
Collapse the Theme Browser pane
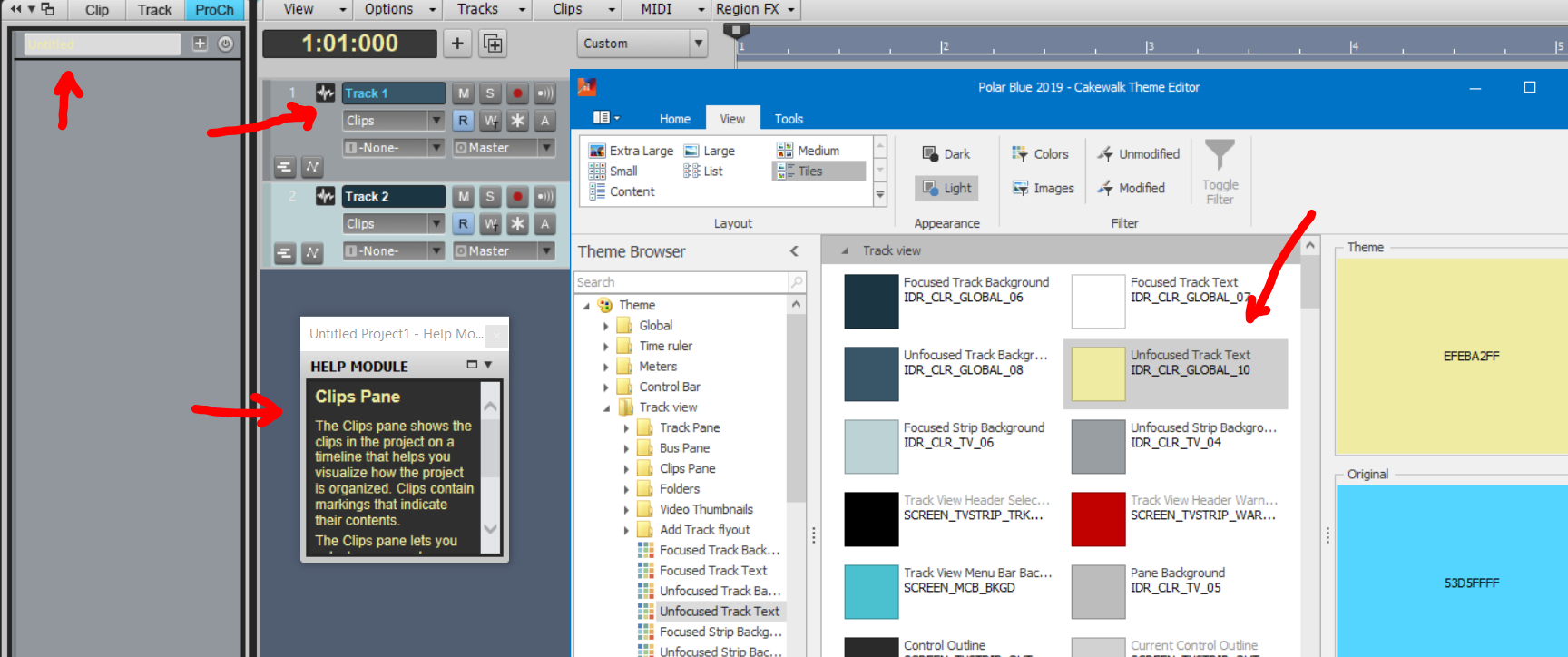[x=794, y=251]
